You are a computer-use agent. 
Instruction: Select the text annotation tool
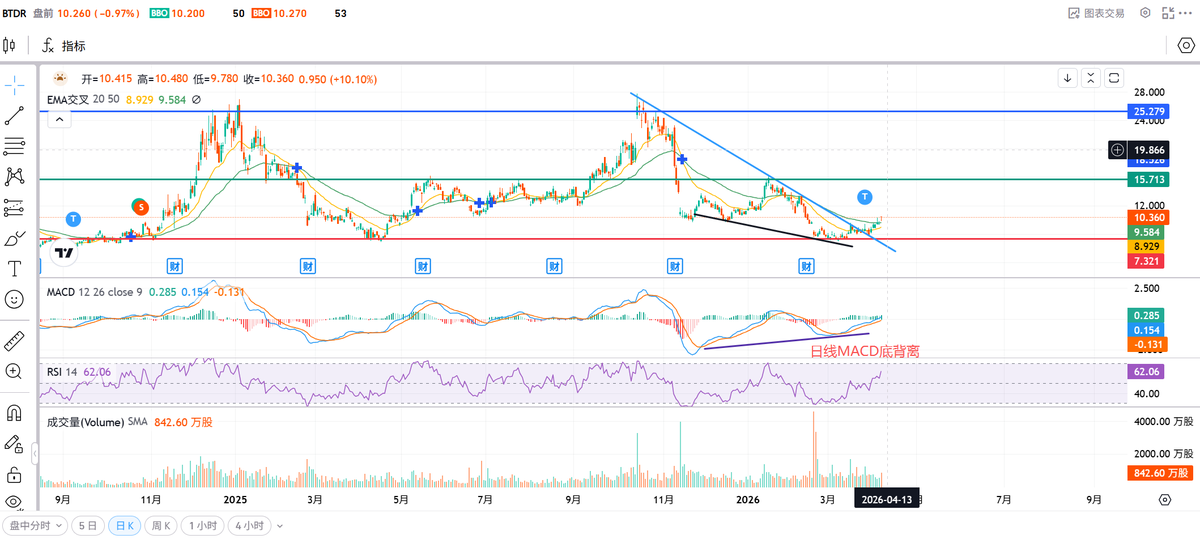click(14, 269)
